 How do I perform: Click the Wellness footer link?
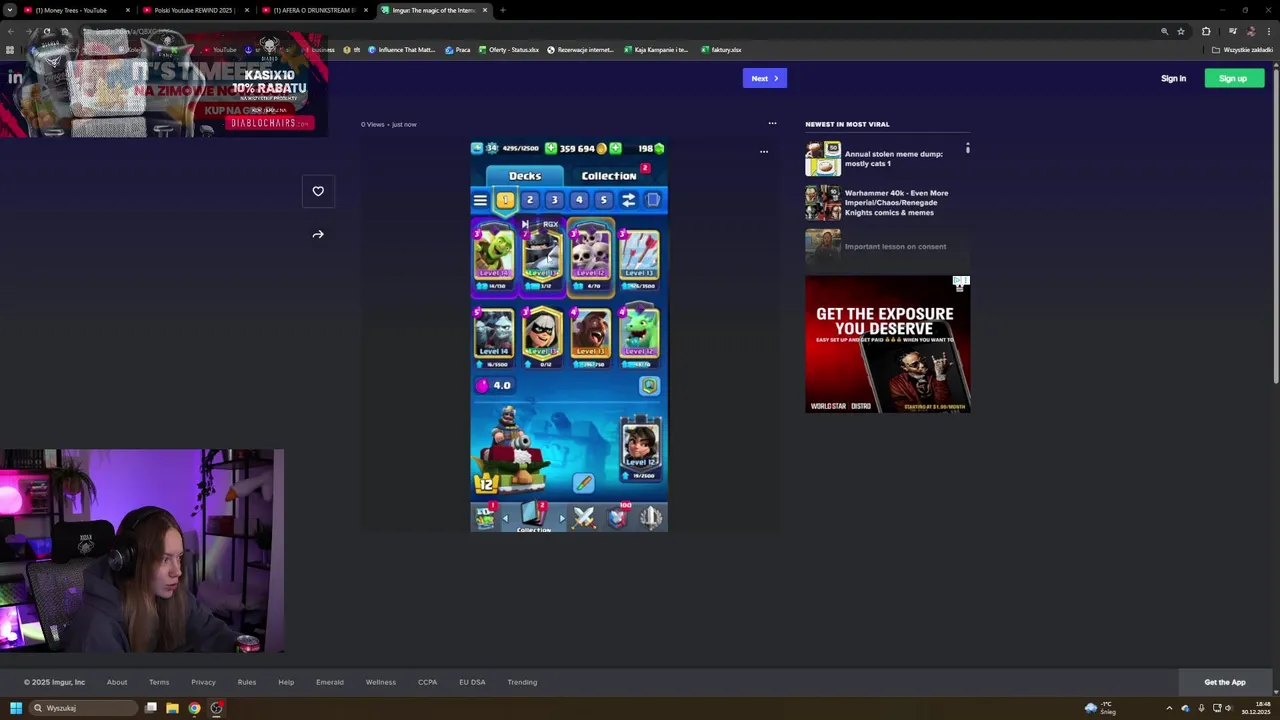click(x=381, y=682)
